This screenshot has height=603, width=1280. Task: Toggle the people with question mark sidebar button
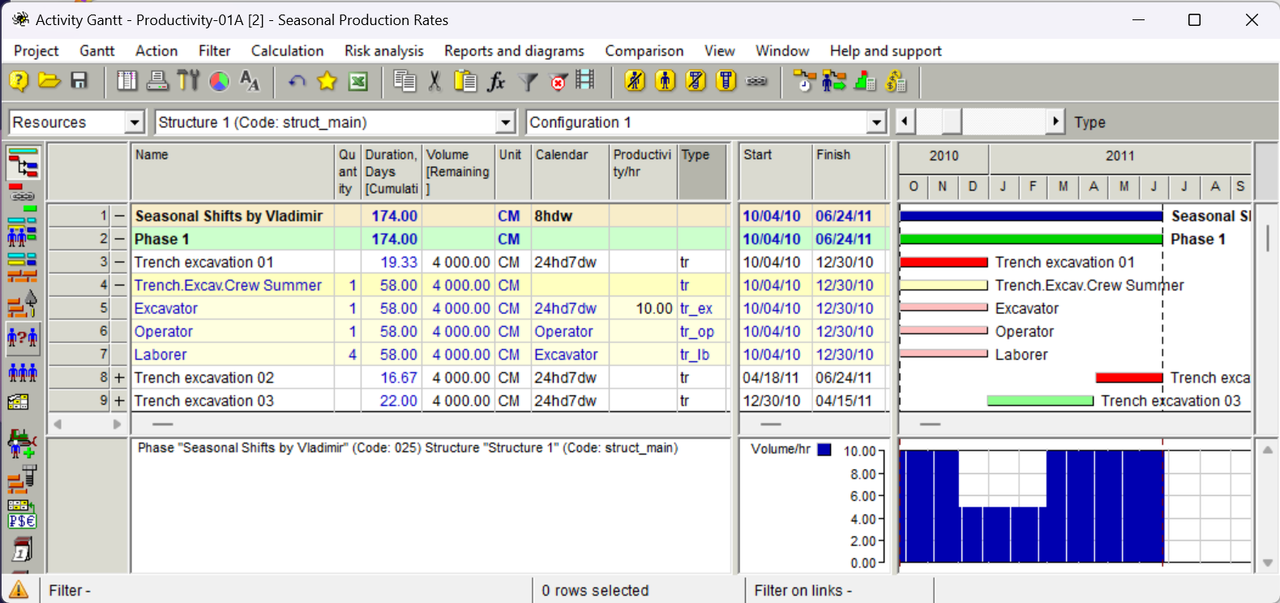pyautogui.click(x=23, y=339)
